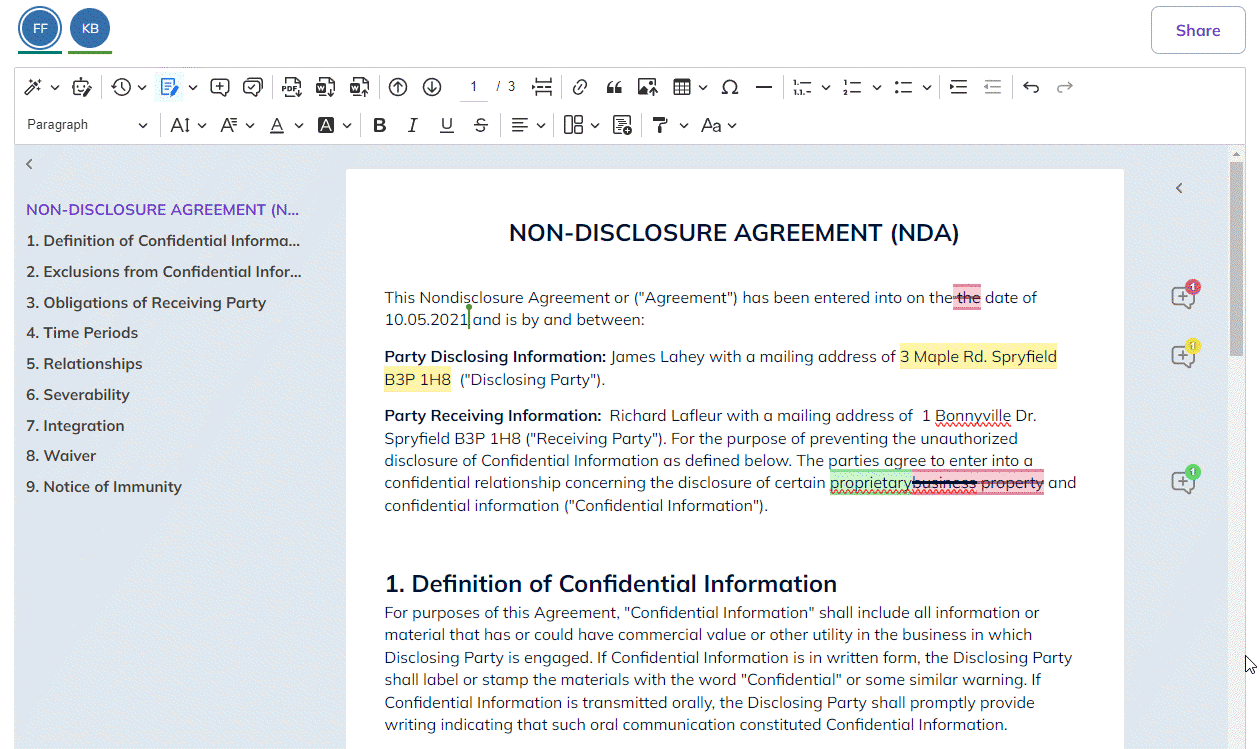Increase paragraph indent
This screenshot has width=1260, height=749.
tap(958, 87)
